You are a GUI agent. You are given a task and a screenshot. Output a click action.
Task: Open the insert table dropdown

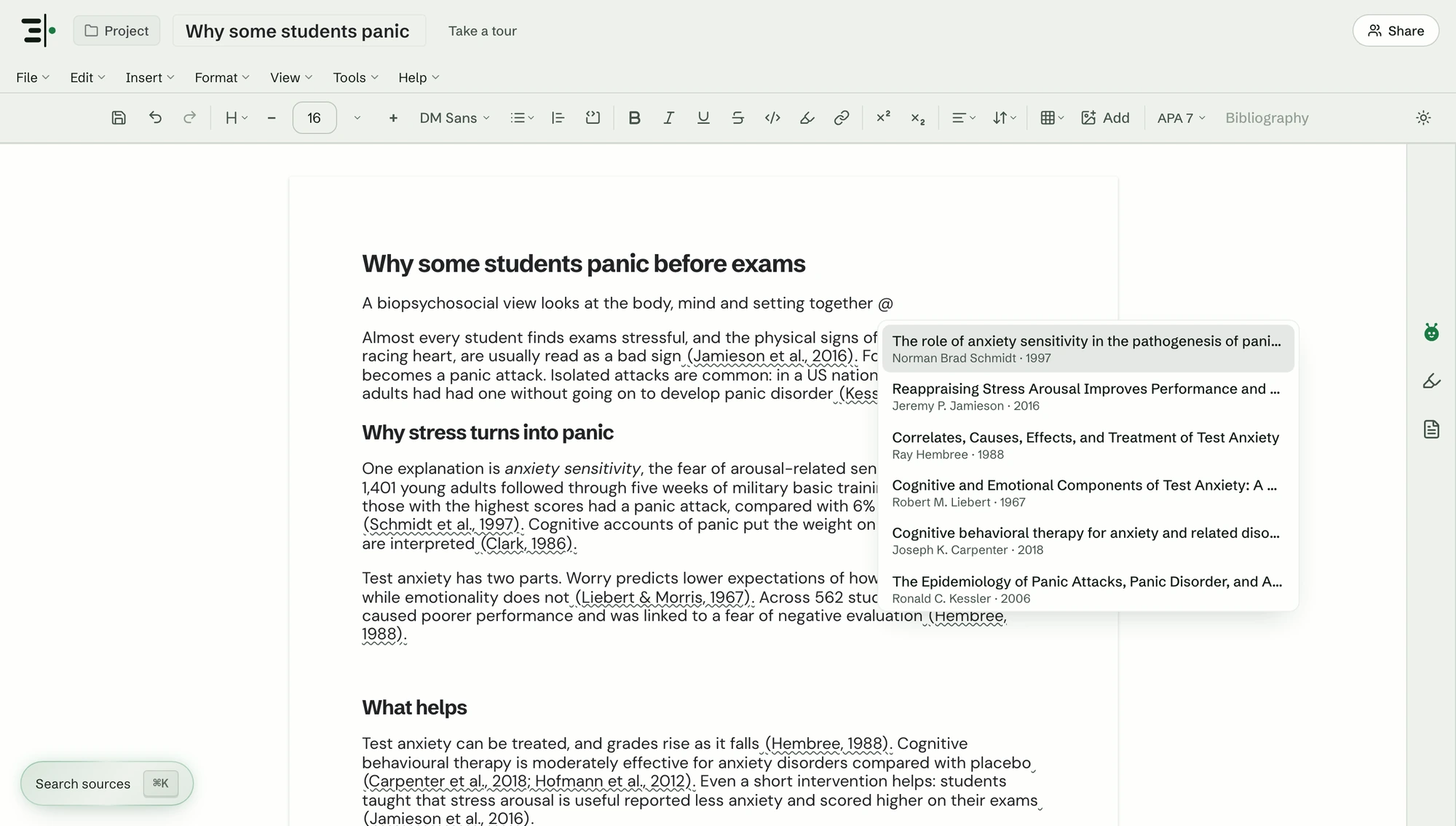pyautogui.click(x=1052, y=118)
